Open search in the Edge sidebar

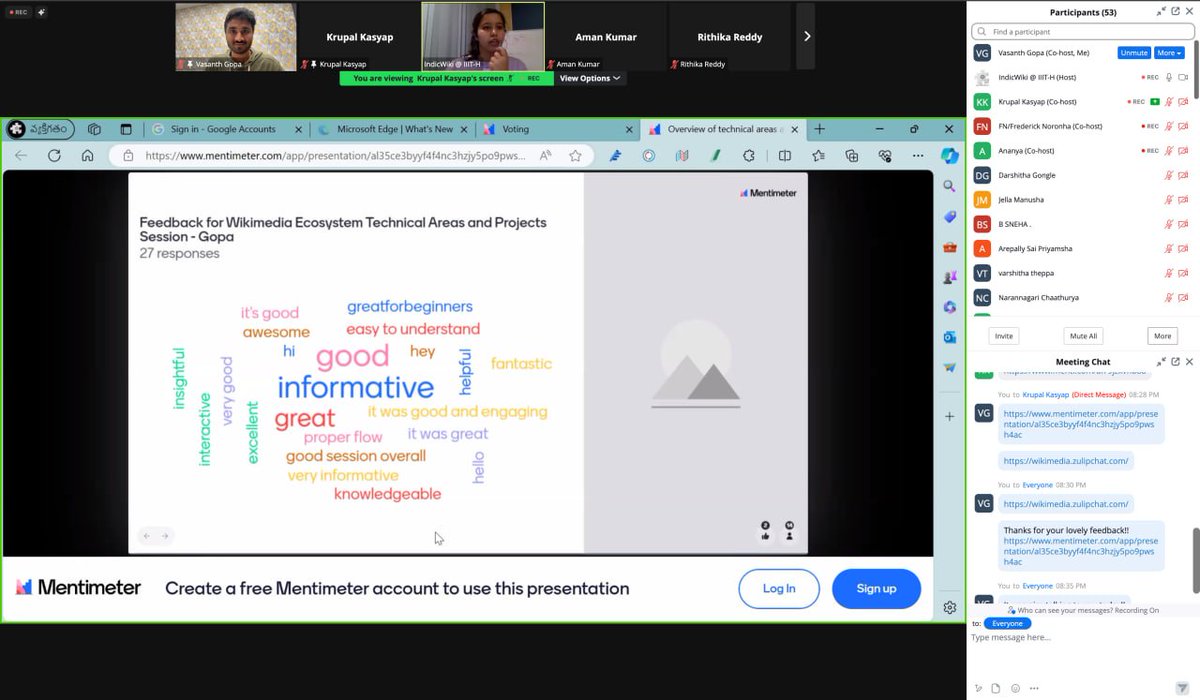point(950,186)
